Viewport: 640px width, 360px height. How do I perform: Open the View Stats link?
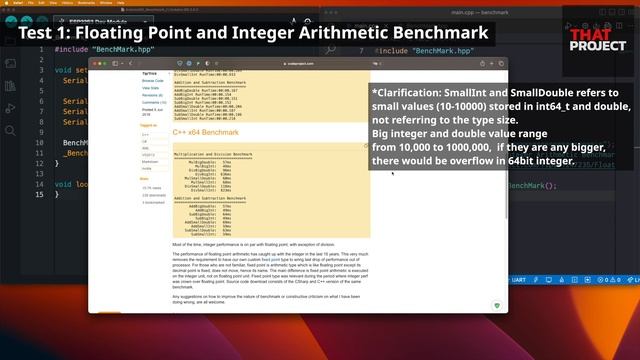[x=150, y=88]
